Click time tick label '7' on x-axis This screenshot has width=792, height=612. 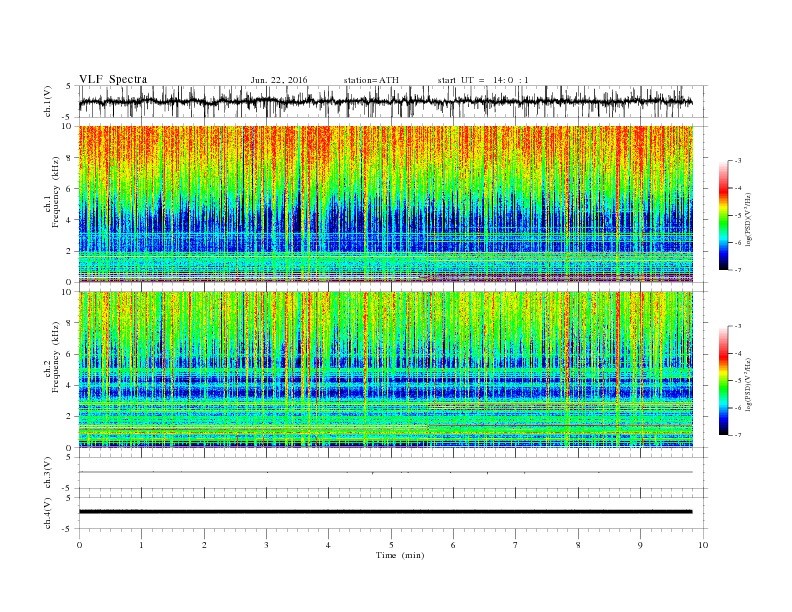[516, 545]
